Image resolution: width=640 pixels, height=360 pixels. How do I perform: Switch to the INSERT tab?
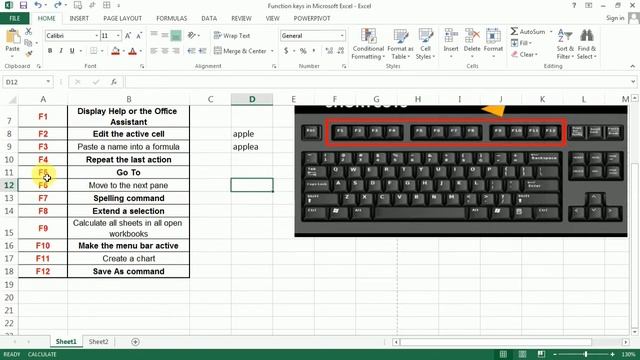click(x=79, y=18)
